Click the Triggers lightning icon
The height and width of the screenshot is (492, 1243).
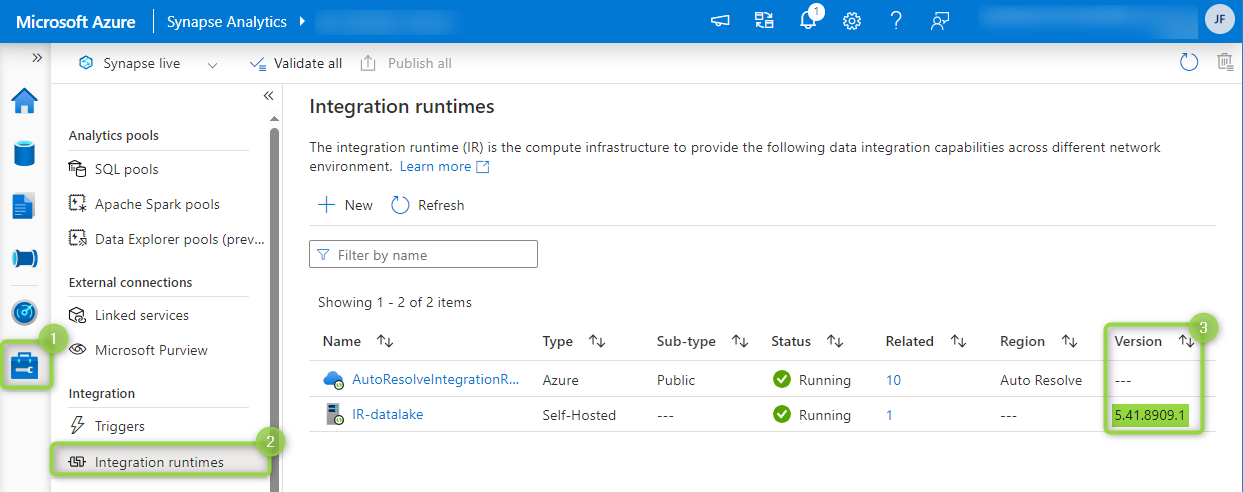78,426
